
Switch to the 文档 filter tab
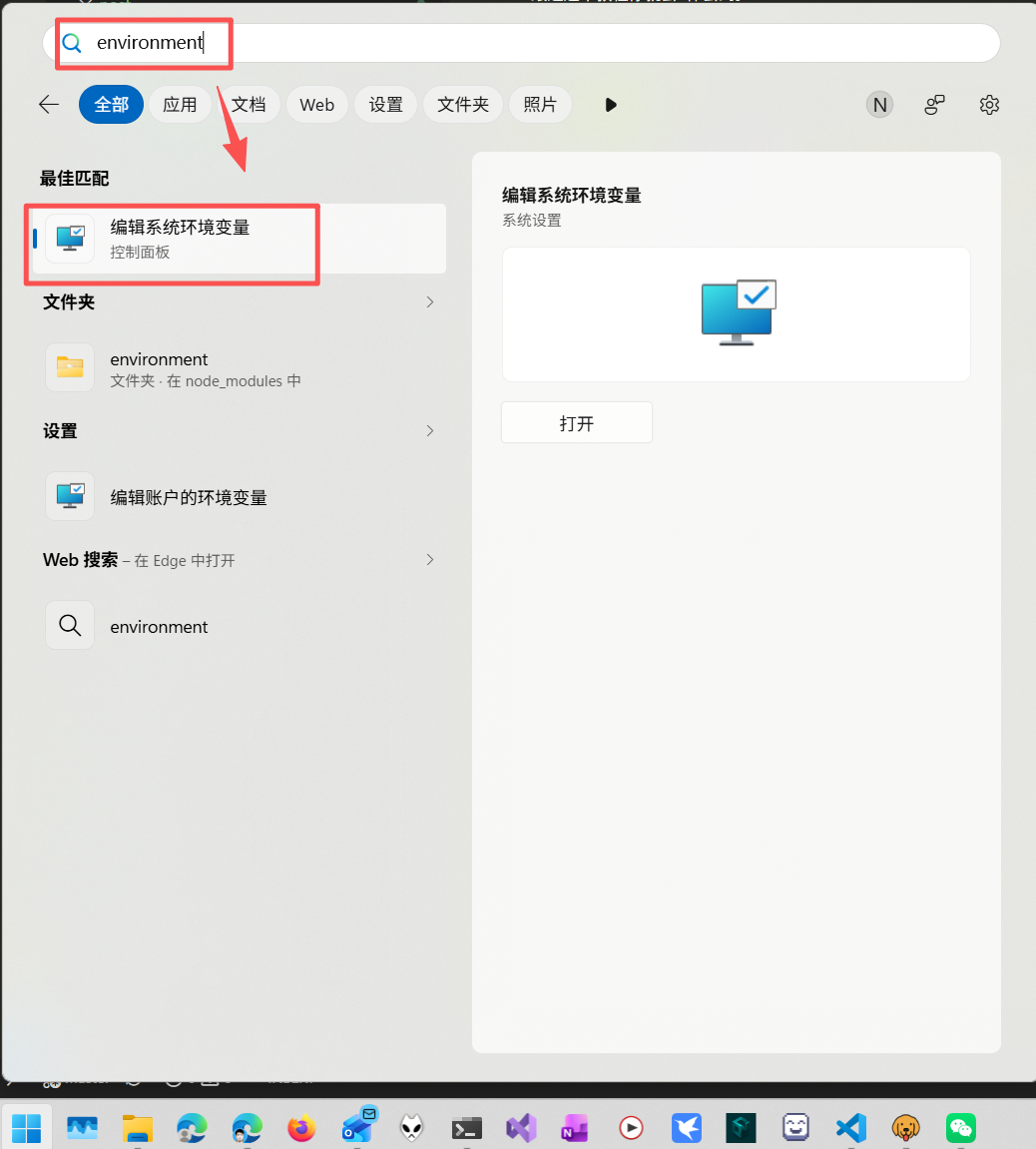pos(250,105)
